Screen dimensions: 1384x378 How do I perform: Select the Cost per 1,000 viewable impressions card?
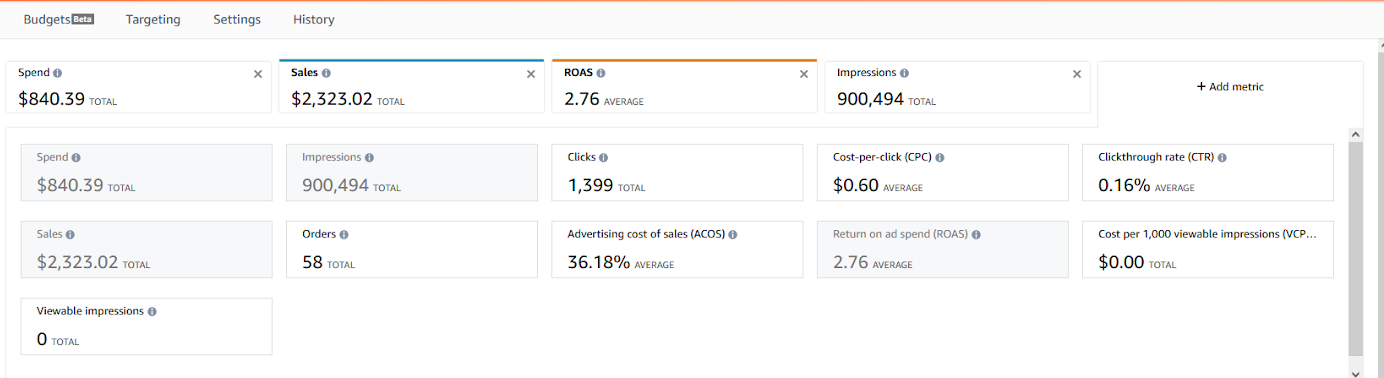click(x=1208, y=249)
